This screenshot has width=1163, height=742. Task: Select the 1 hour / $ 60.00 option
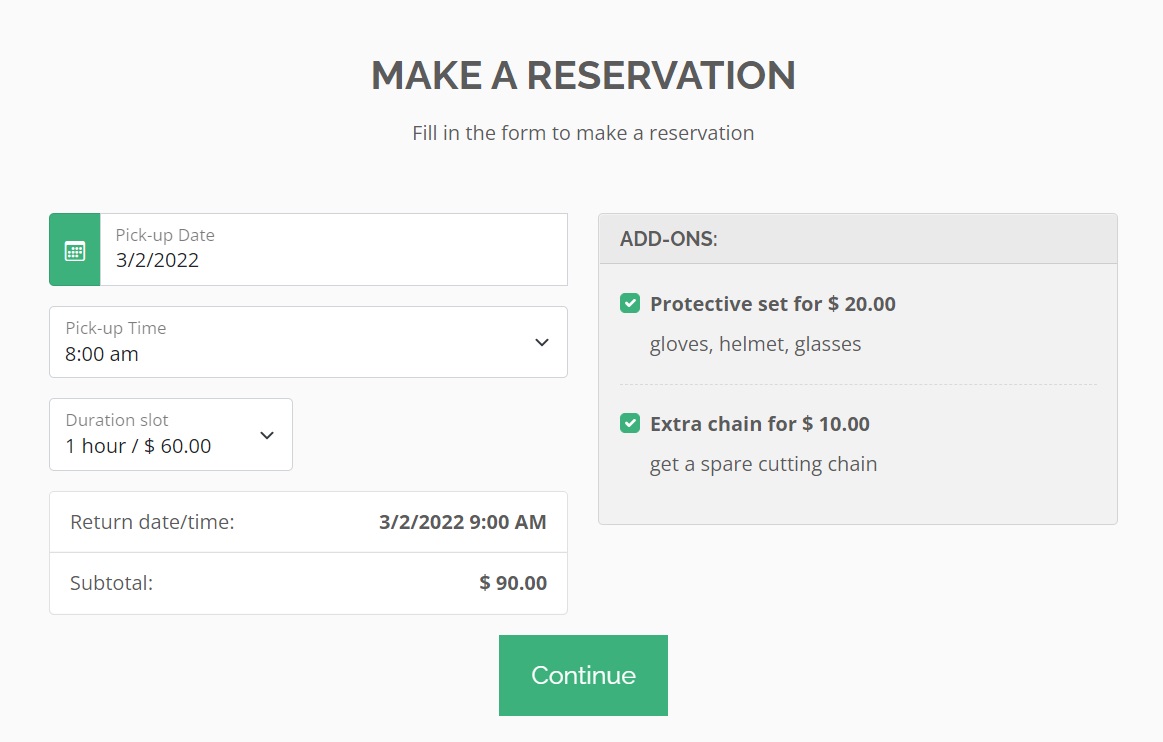(138, 446)
